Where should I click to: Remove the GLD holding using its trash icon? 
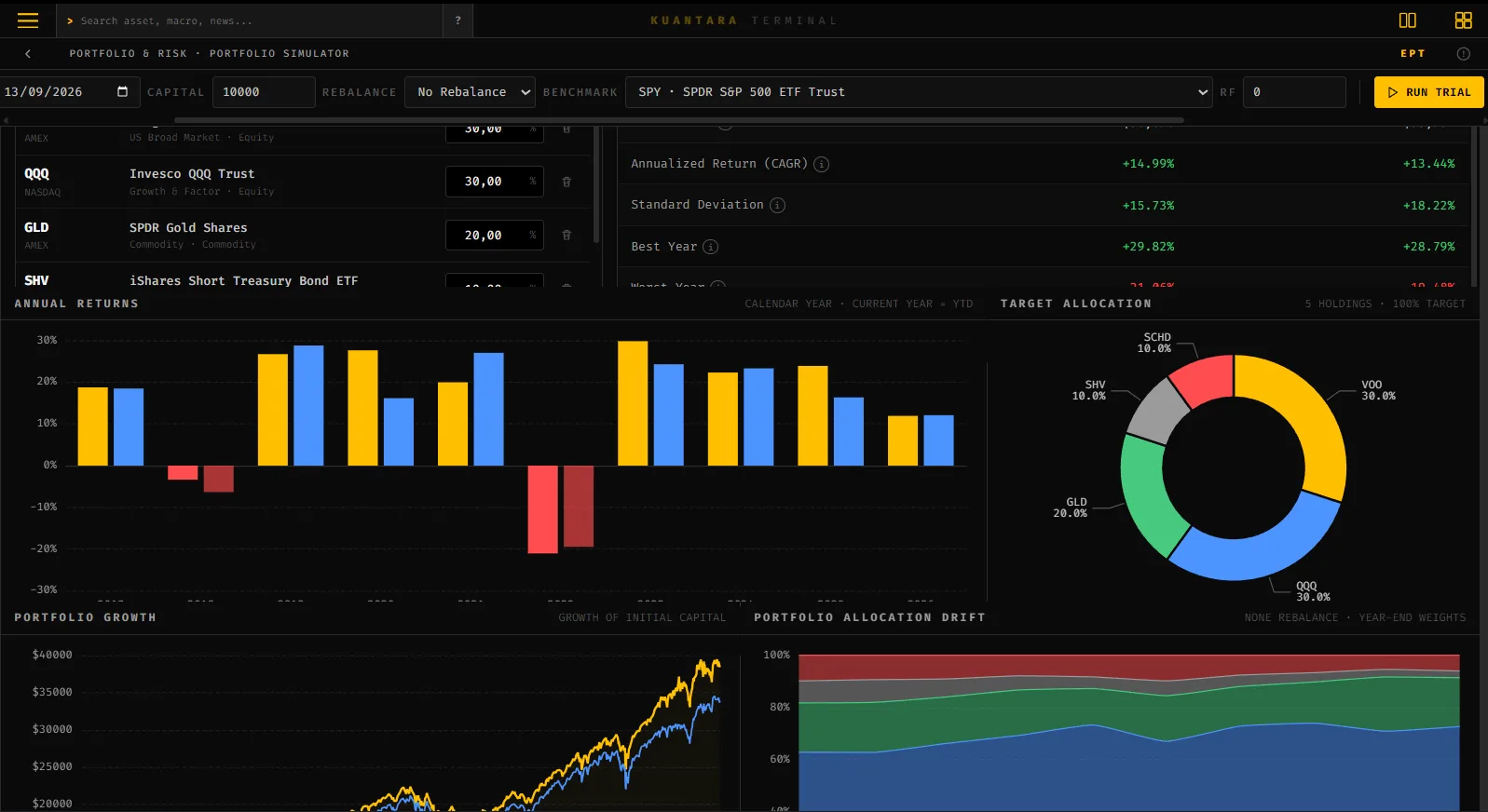point(567,236)
